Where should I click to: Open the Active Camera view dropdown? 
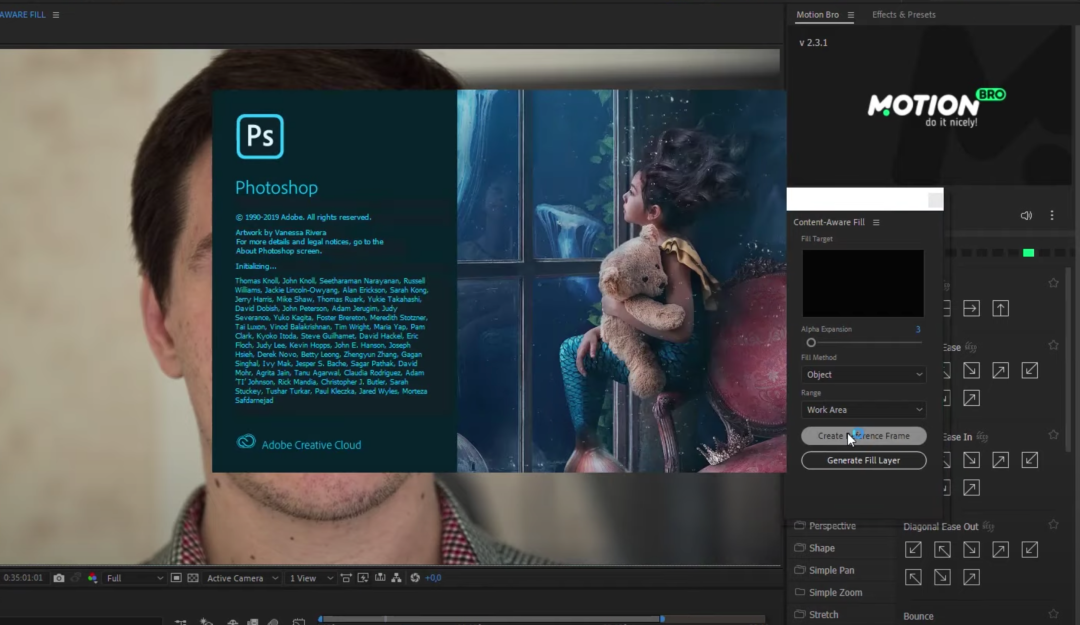[241, 578]
